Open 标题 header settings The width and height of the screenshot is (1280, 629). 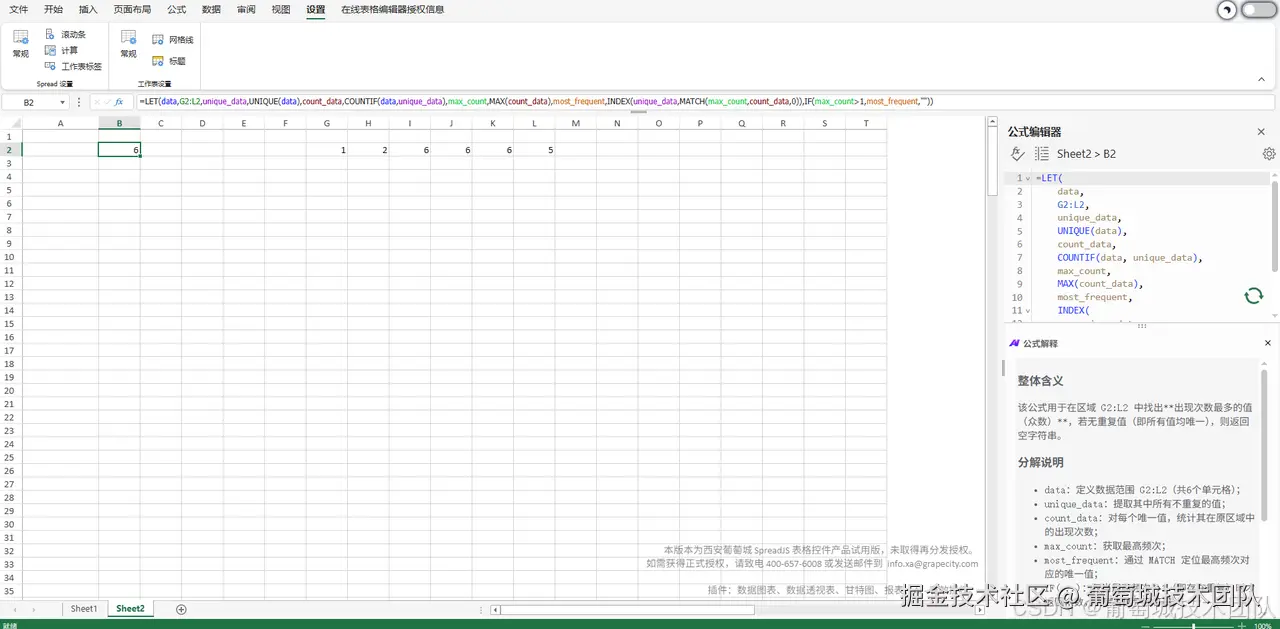click(x=168, y=61)
